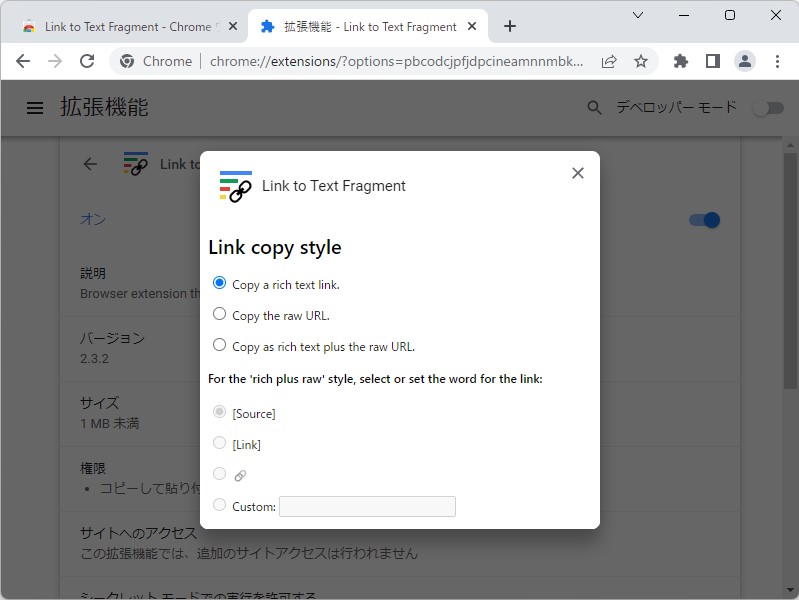Viewport: 799px width, 600px height.
Task: Choose the [Source] link word option
Action: [219, 412]
